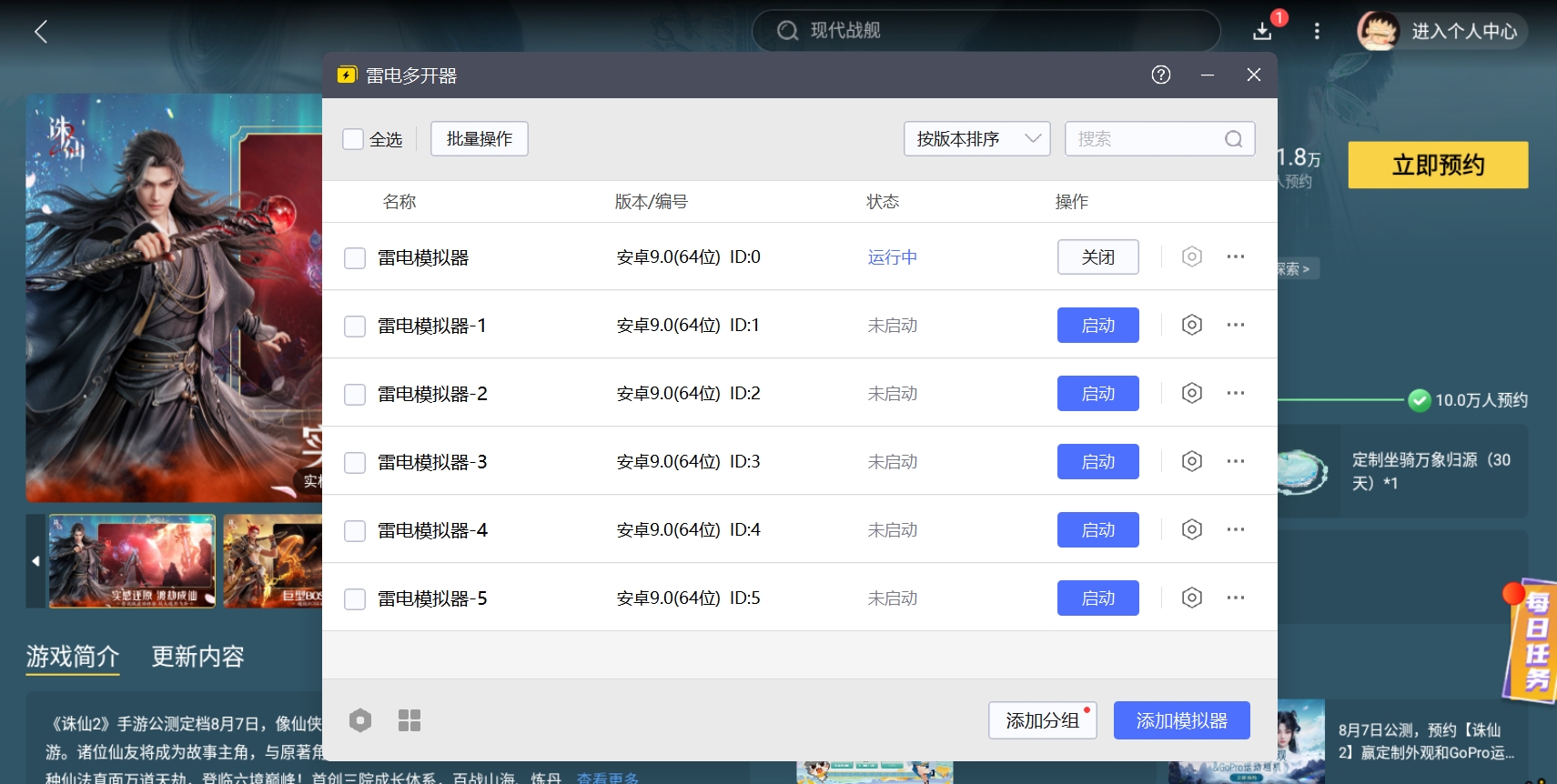
Task: Switch to the 更新内容 tab
Action: point(197,657)
